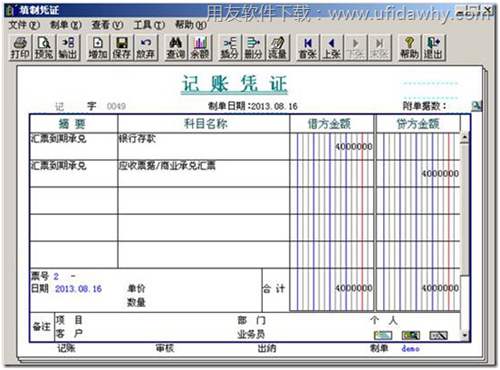Screen dimensions: 500x370
Task: Click the 数量 label
Action: point(136,302)
